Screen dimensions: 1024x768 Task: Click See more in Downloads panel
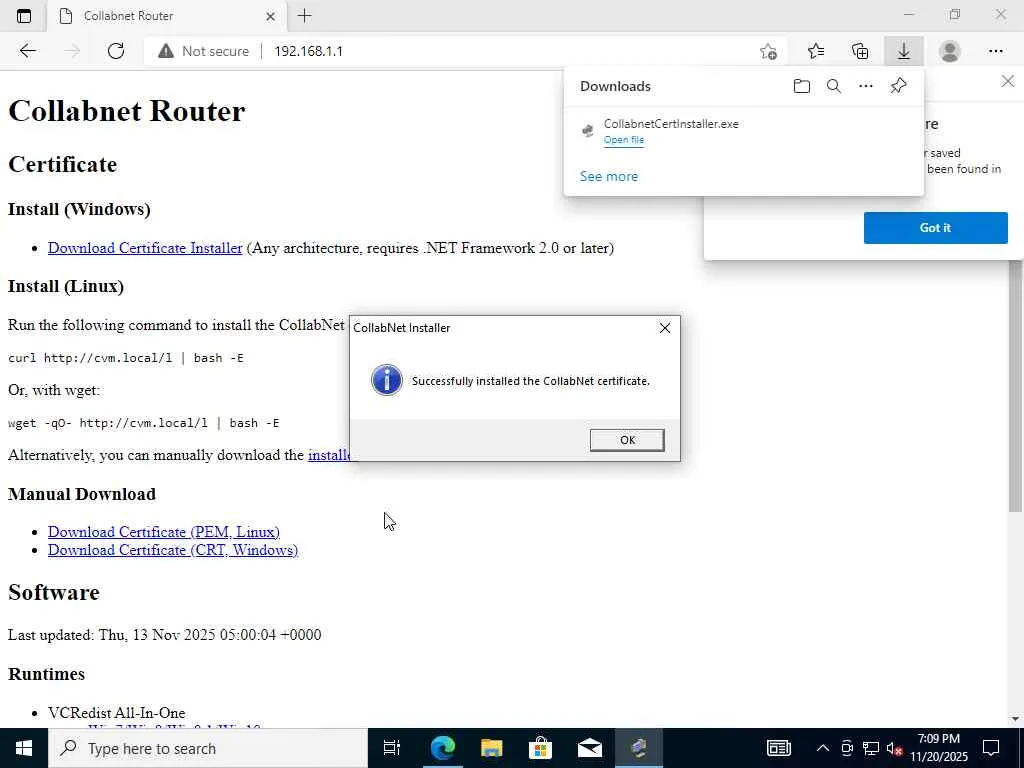[x=609, y=176]
